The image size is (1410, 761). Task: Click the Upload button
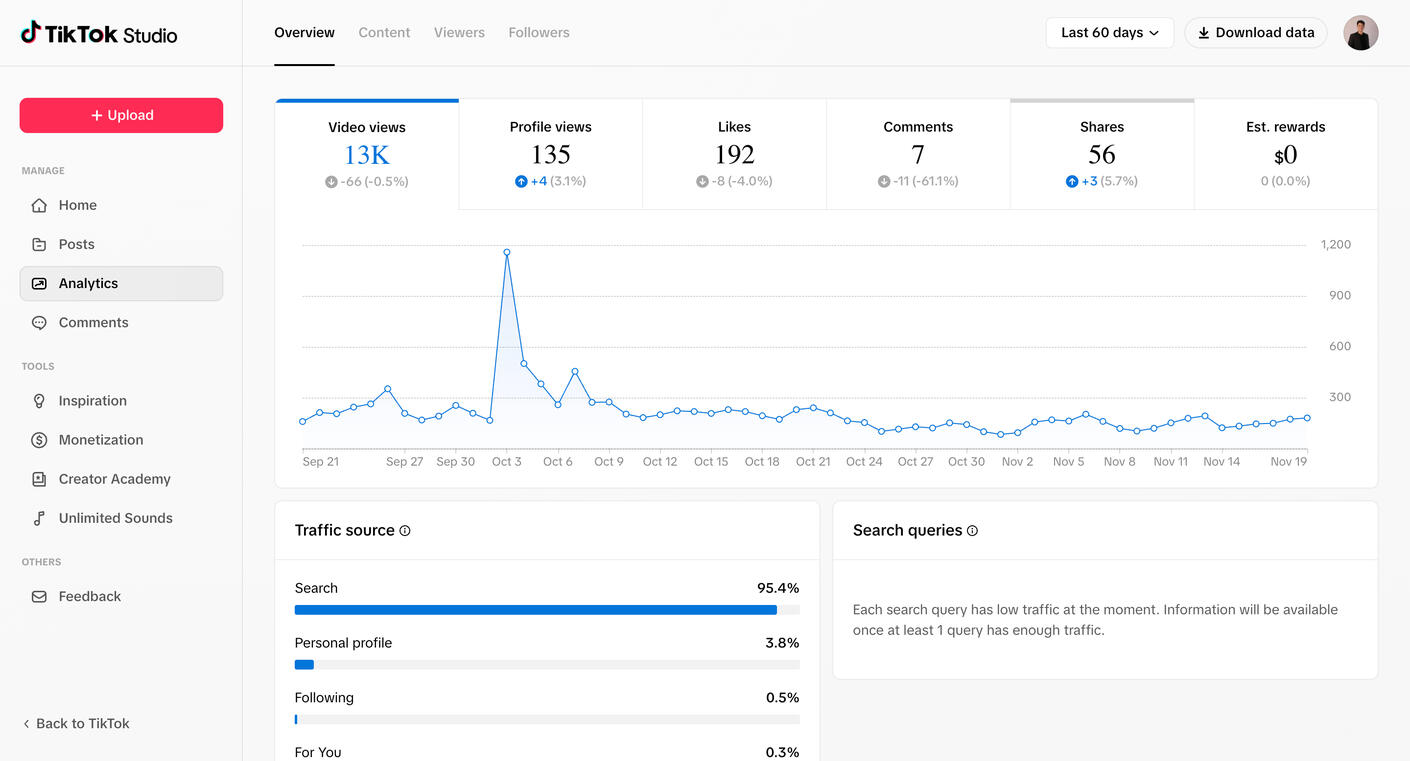pos(121,115)
